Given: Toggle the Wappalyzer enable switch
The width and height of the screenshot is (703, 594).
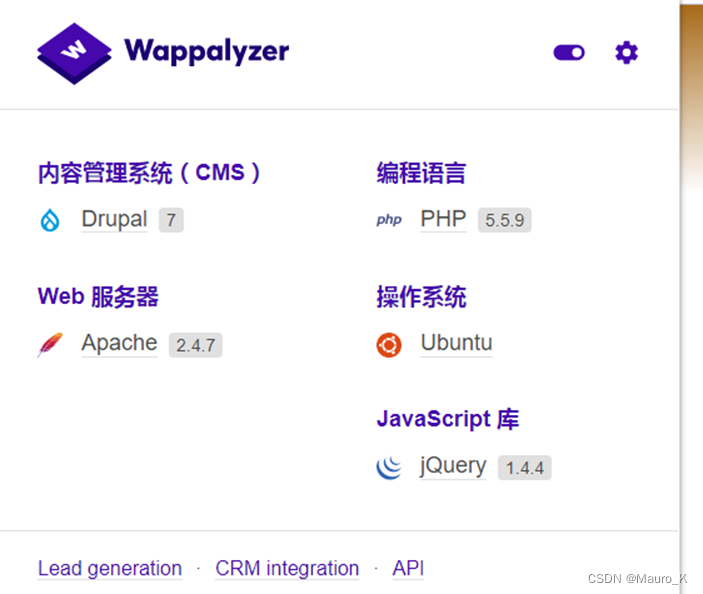Looking at the screenshot, I should click(569, 52).
